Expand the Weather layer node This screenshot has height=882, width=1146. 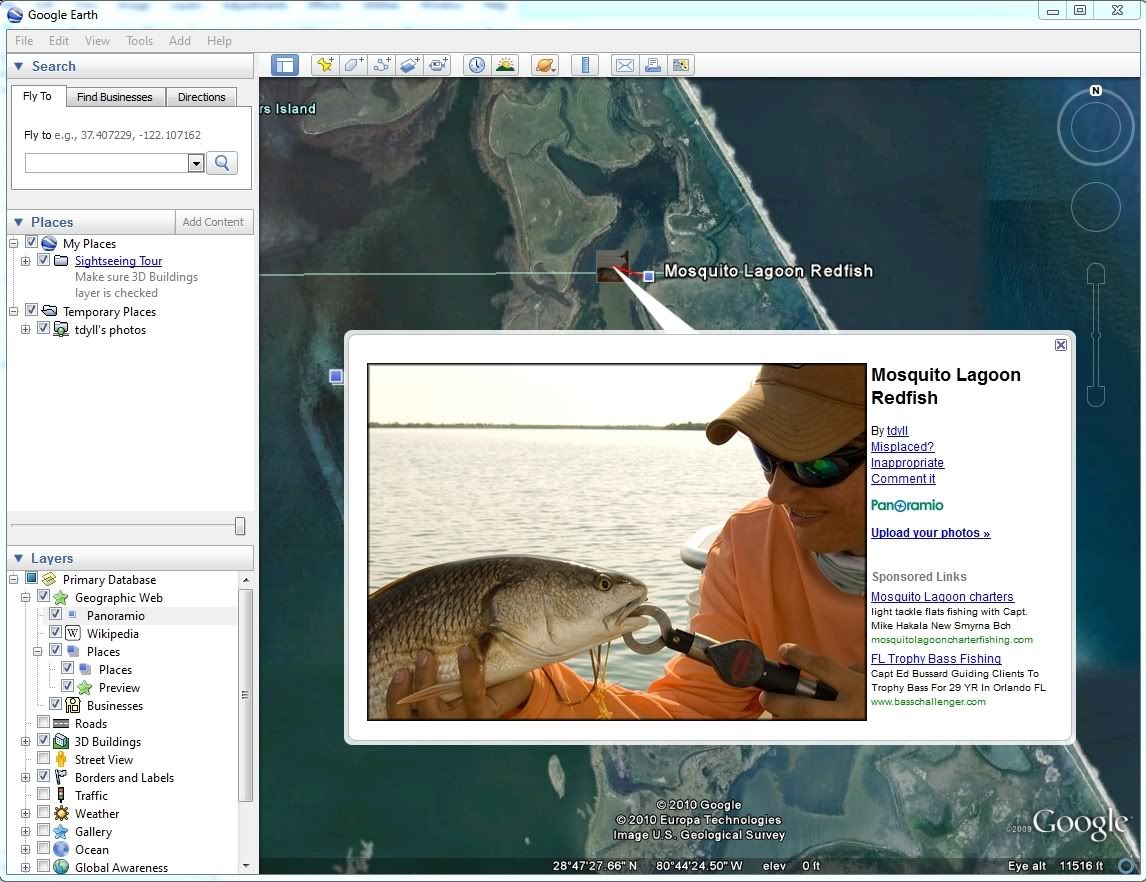coord(26,813)
